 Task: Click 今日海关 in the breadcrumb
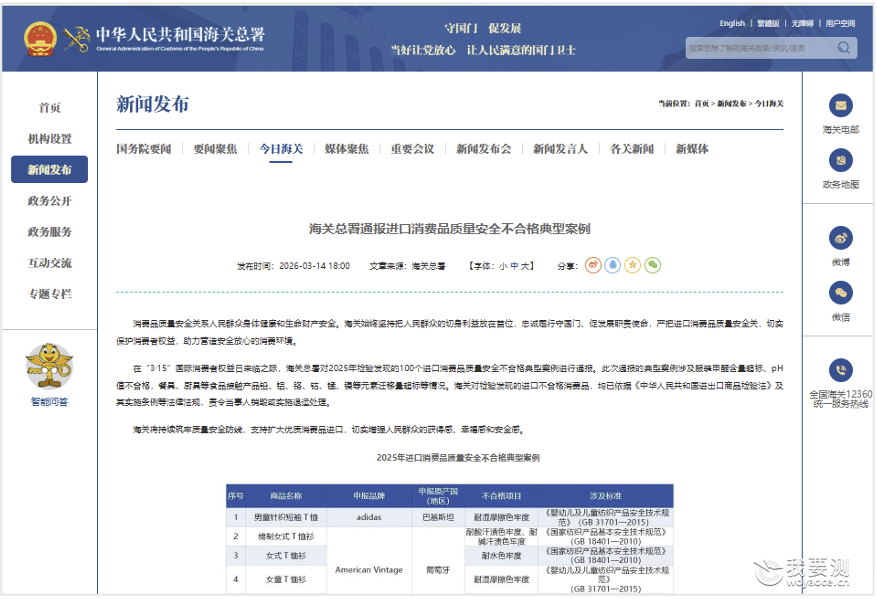769,103
